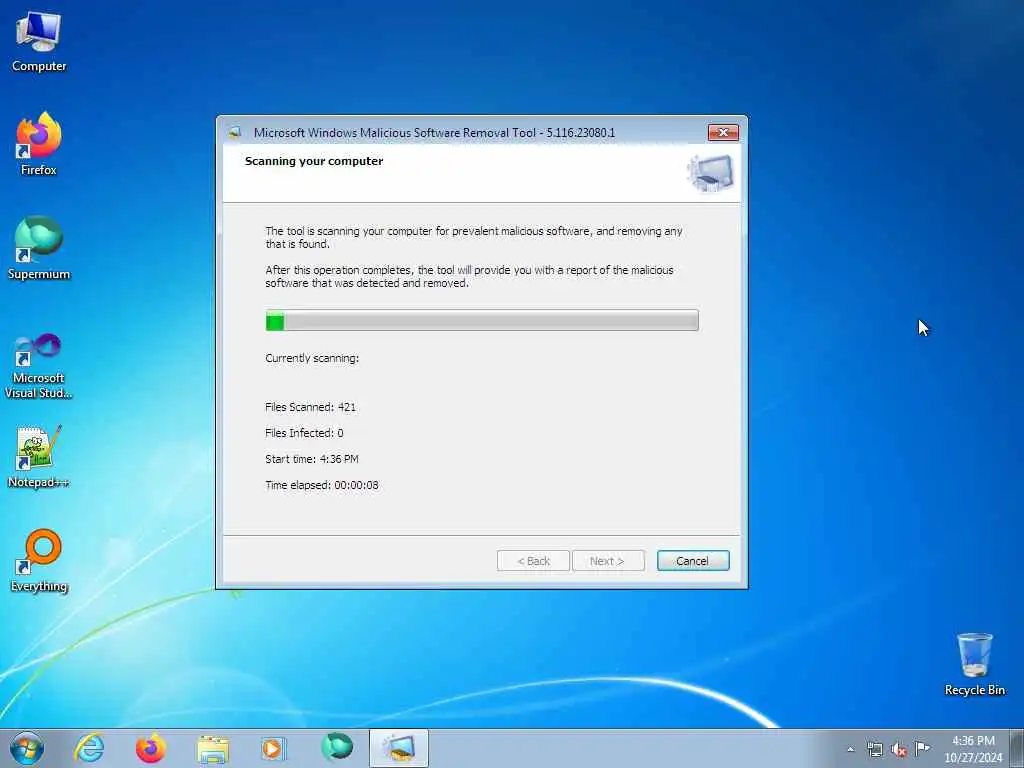Select the Everything search desktop shortcut
The width and height of the screenshot is (1024, 768).
tap(39, 560)
